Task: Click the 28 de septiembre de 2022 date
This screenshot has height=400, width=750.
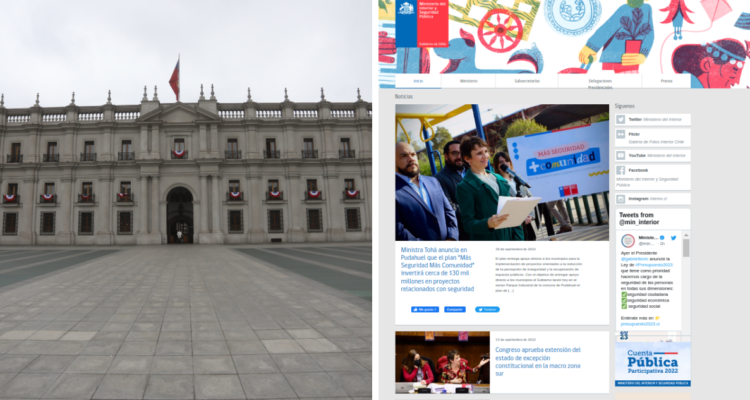Action: (x=515, y=249)
